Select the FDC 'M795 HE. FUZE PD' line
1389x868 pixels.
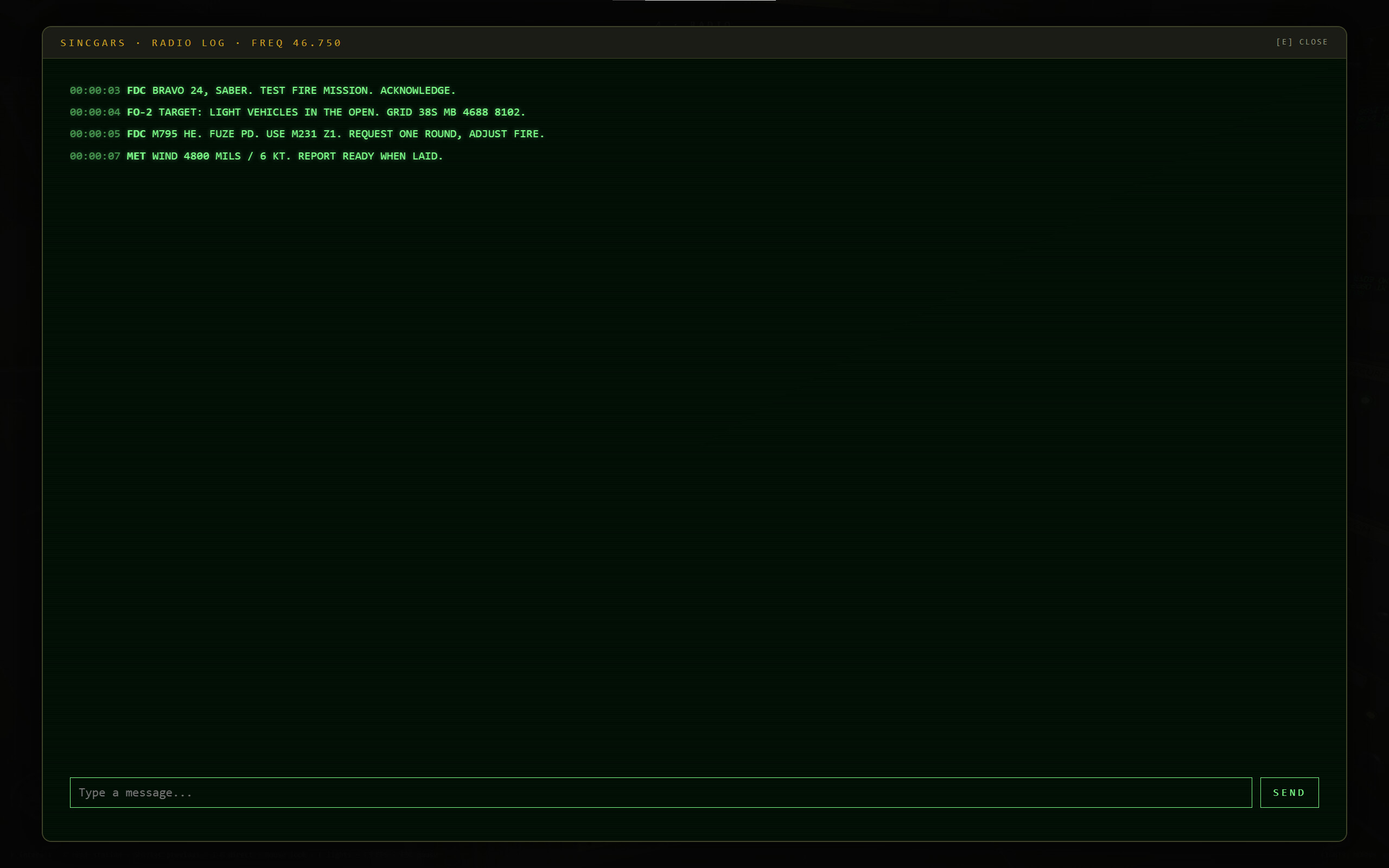(307, 134)
